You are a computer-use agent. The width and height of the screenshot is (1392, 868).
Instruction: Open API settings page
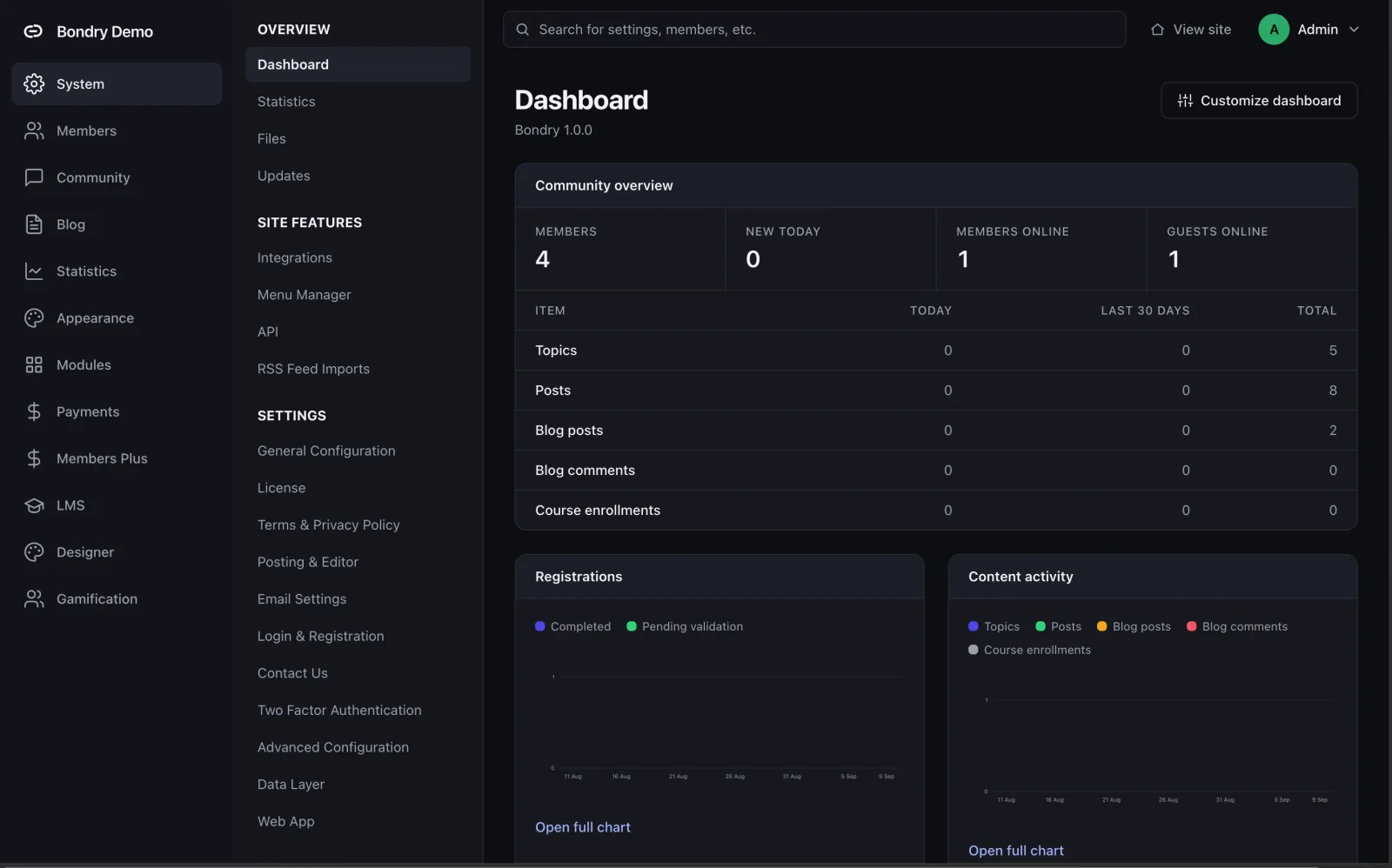coord(268,331)
